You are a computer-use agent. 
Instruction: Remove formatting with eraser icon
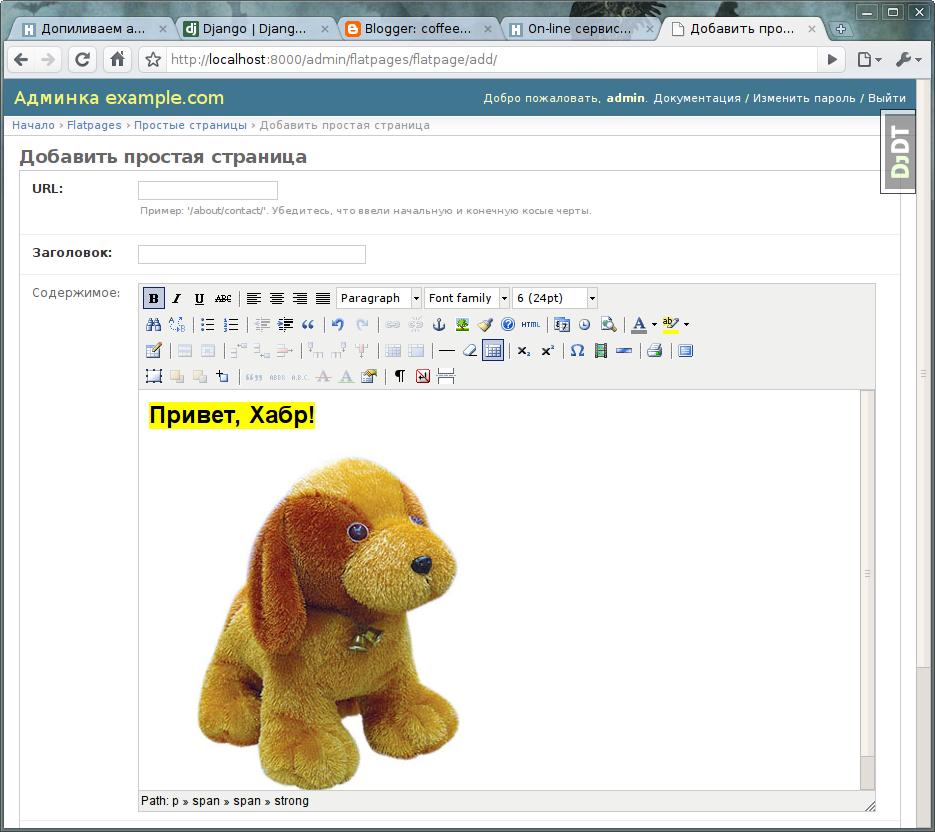[470, 351]
